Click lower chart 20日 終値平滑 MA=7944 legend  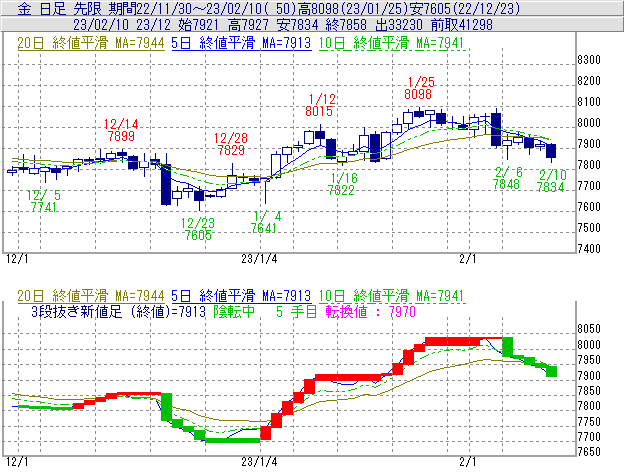tap(91, 296)
